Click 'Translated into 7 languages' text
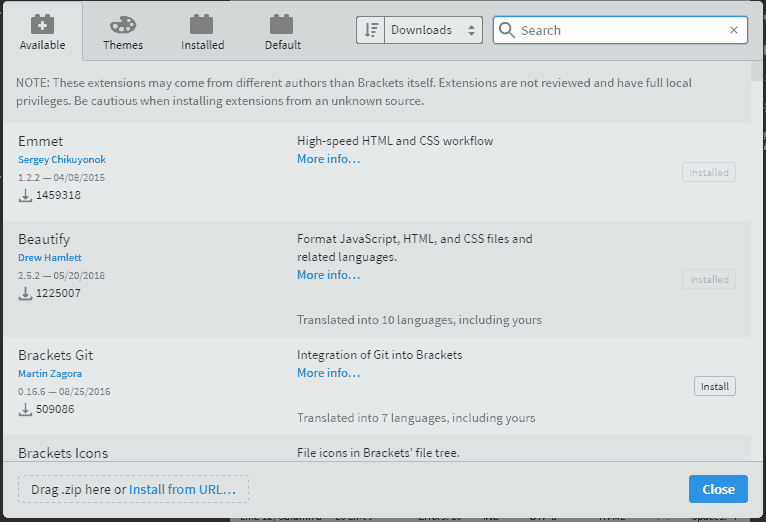 point(416,418)
